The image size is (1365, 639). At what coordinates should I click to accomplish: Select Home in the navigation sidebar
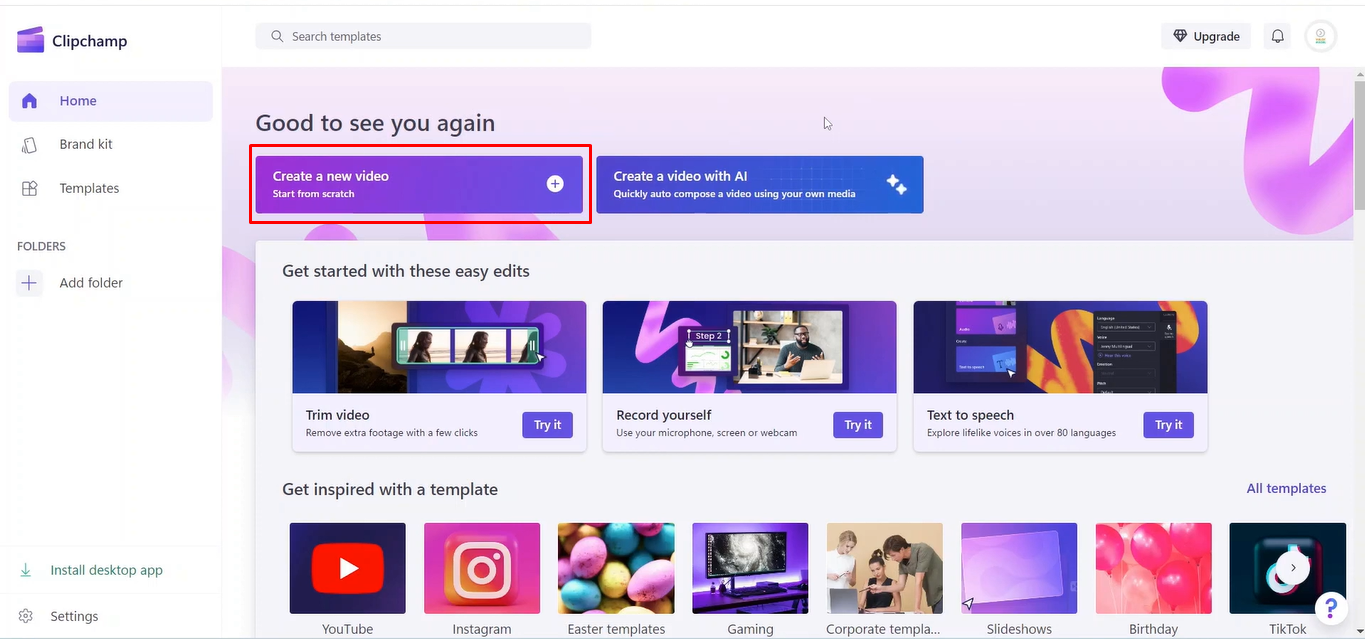[77, 100]
